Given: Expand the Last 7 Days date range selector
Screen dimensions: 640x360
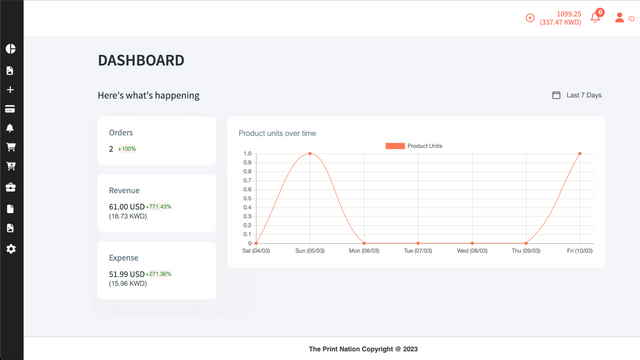Looking at the screenshot, I should (577, 95).
